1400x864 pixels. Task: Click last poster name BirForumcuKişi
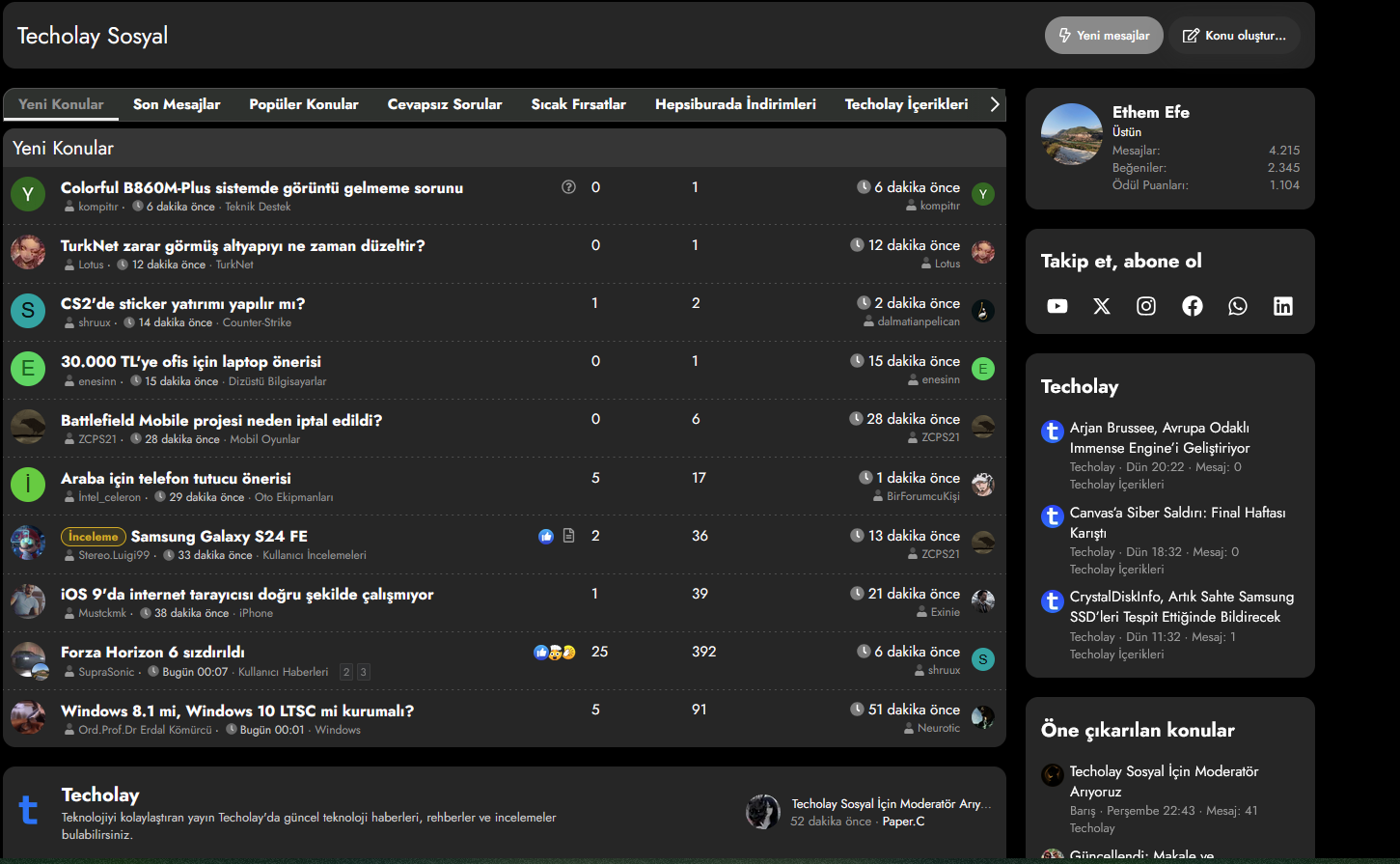(x=923, y=496)
